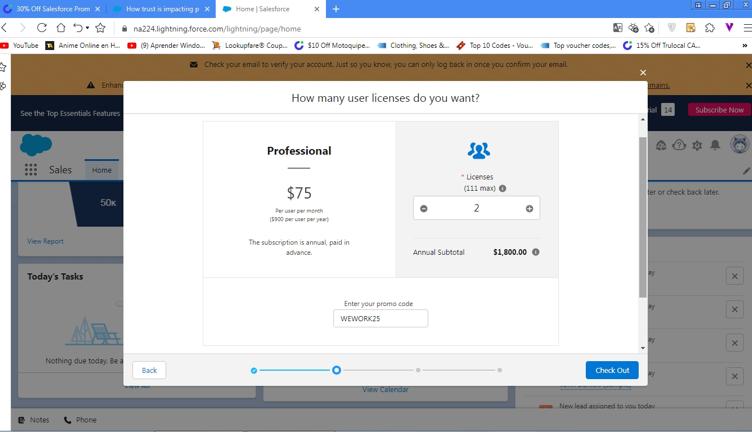Screen dimensions: 752x432
Task: Decrease licenses with the minus button
Action: 423,209
